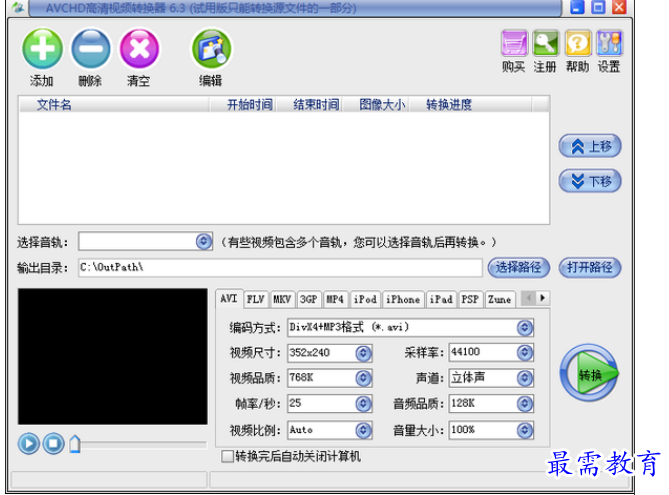
Task: Stop the preview playback
Action: (x=53, y=443)
